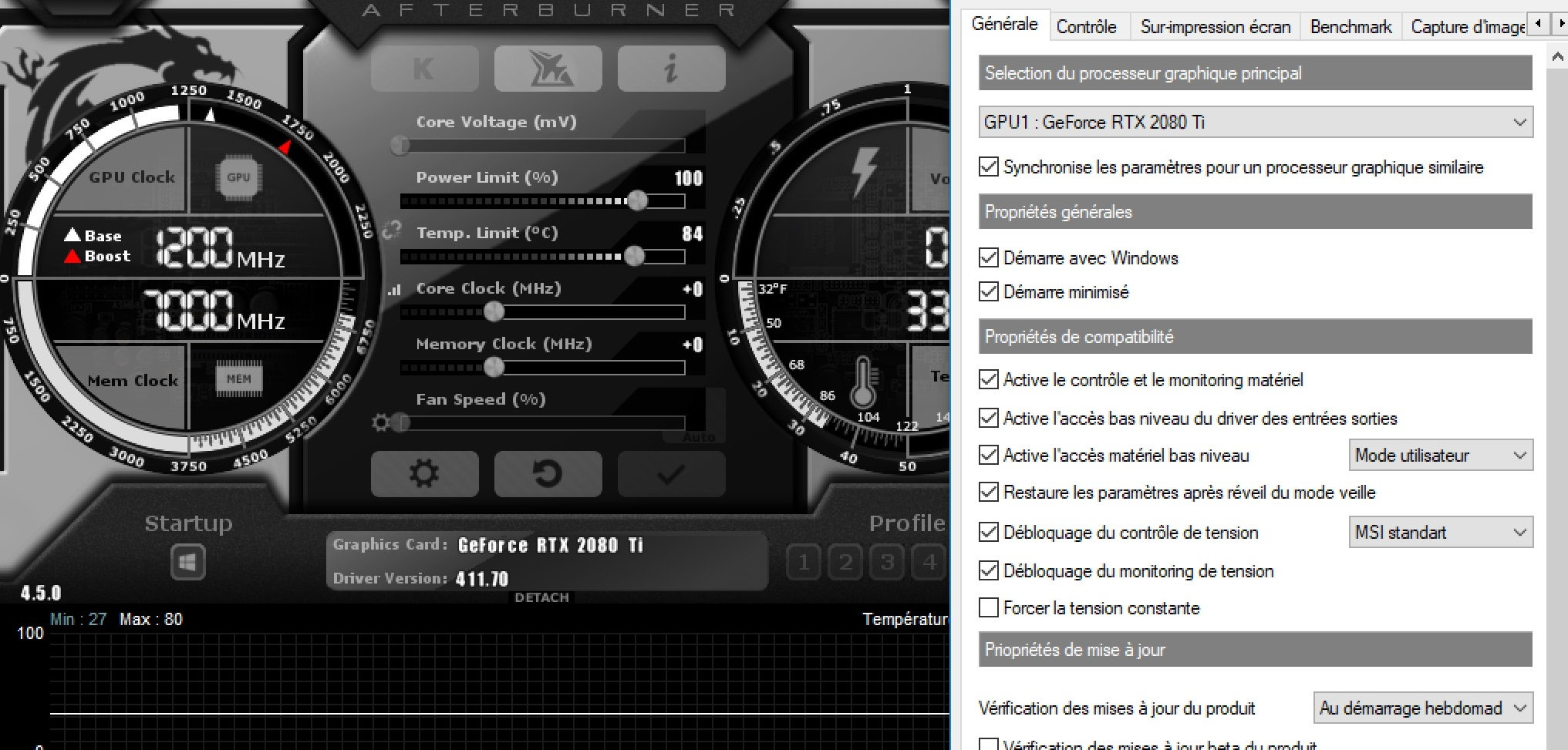Viewport: 1568px width, 750px height.
Task: Toggle Débloquage du contrôle de tension
Action: pyautogui.click(x=988, y=532)
